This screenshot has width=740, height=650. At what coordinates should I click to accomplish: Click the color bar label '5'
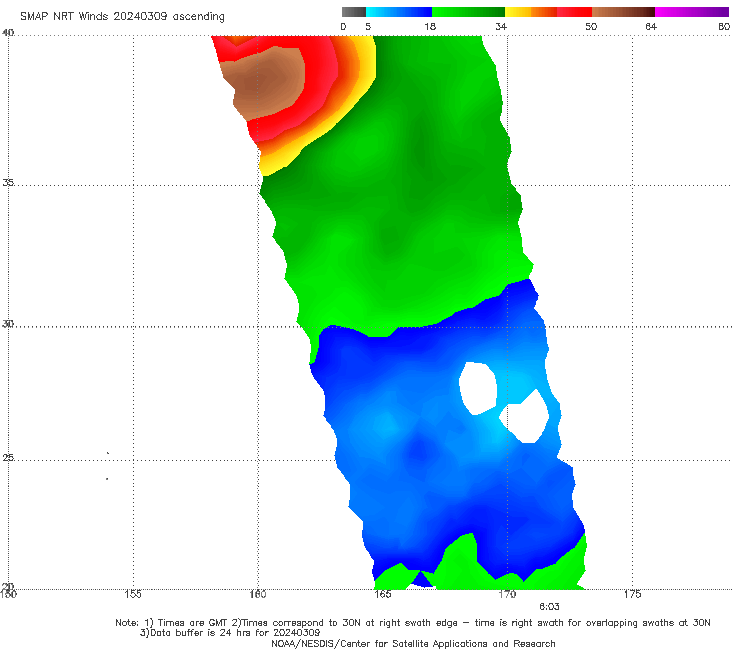[x=368, y=26]
